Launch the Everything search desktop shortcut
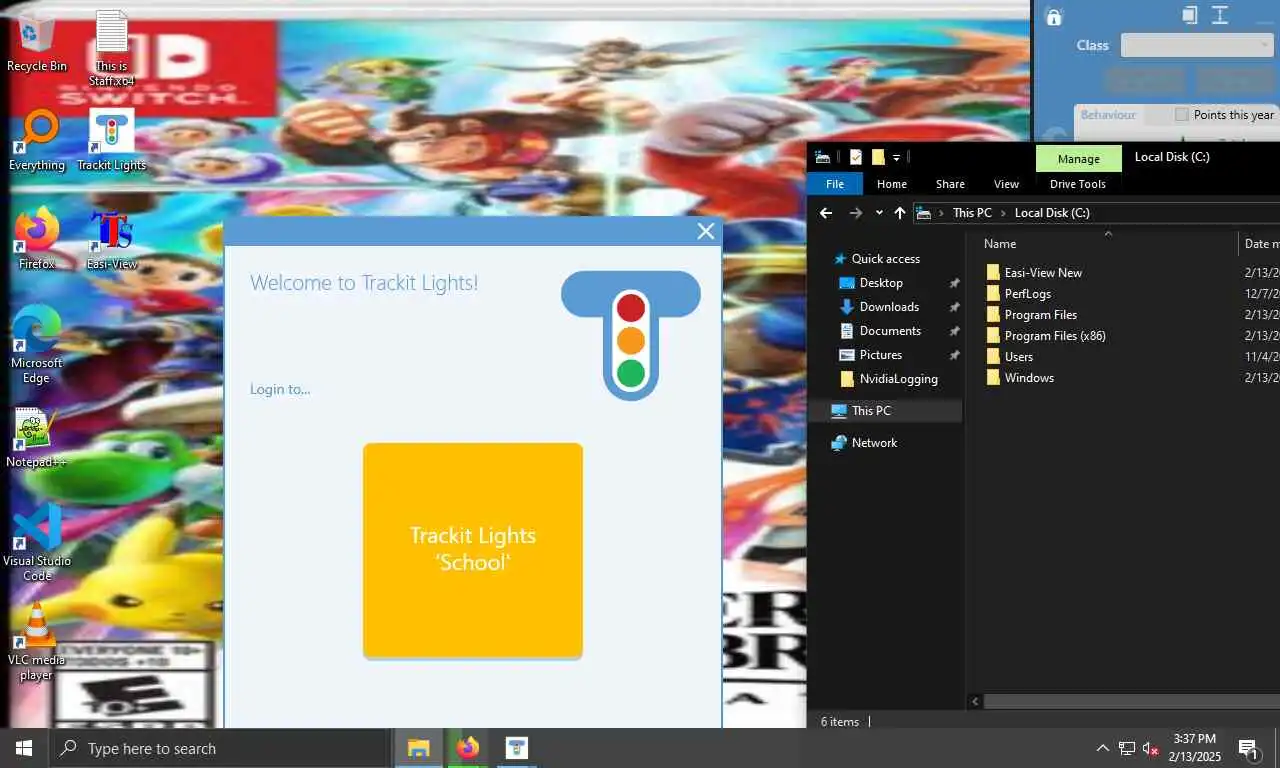The image size is (1280, 768). point(37,141)
